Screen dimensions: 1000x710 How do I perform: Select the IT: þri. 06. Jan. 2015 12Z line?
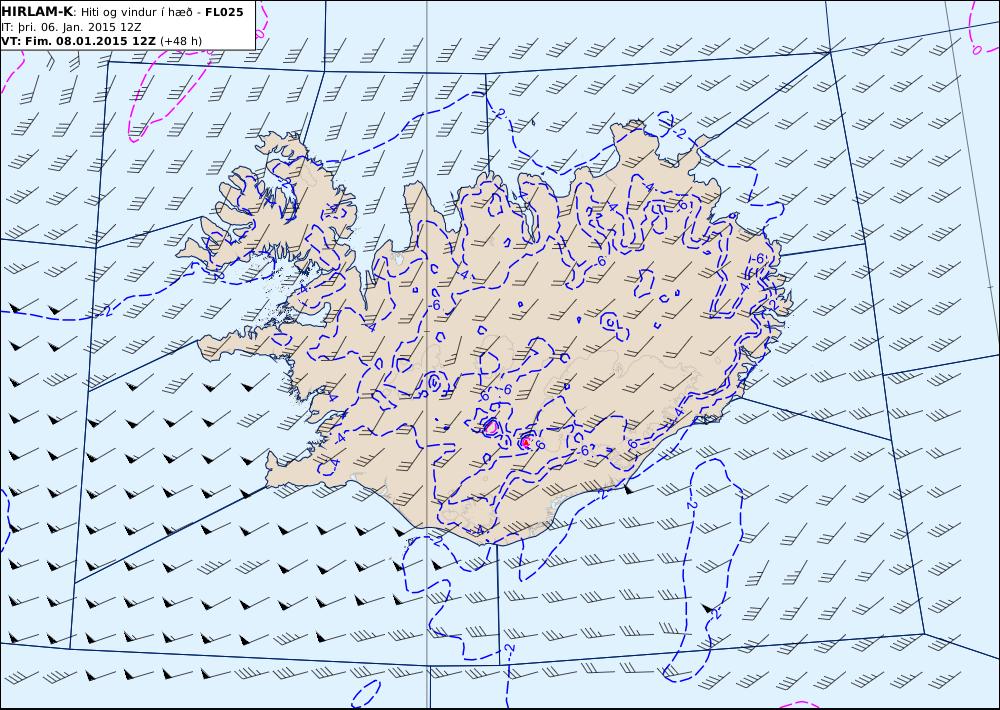(x=71, y=27)
